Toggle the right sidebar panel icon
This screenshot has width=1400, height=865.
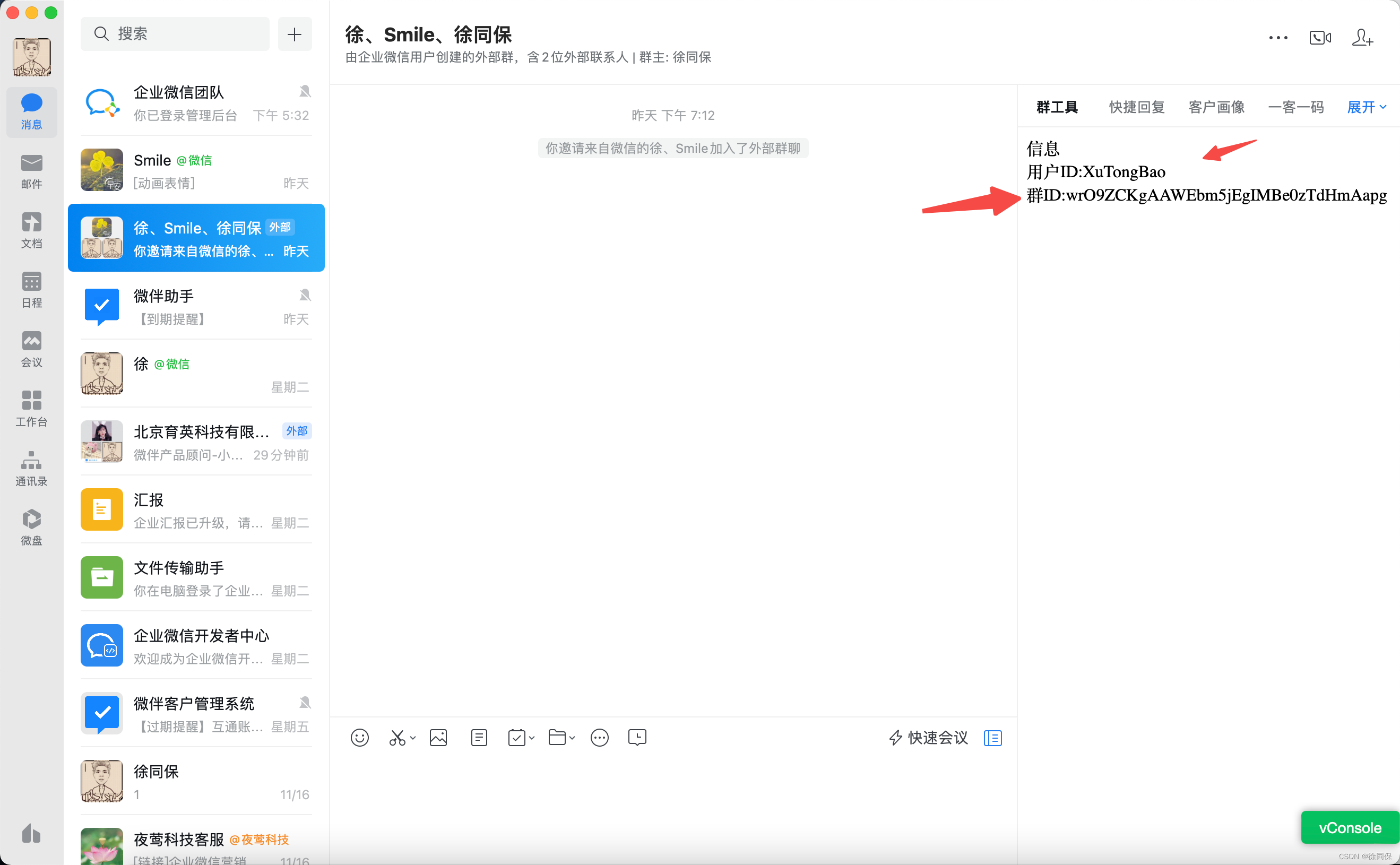[992, 738]
